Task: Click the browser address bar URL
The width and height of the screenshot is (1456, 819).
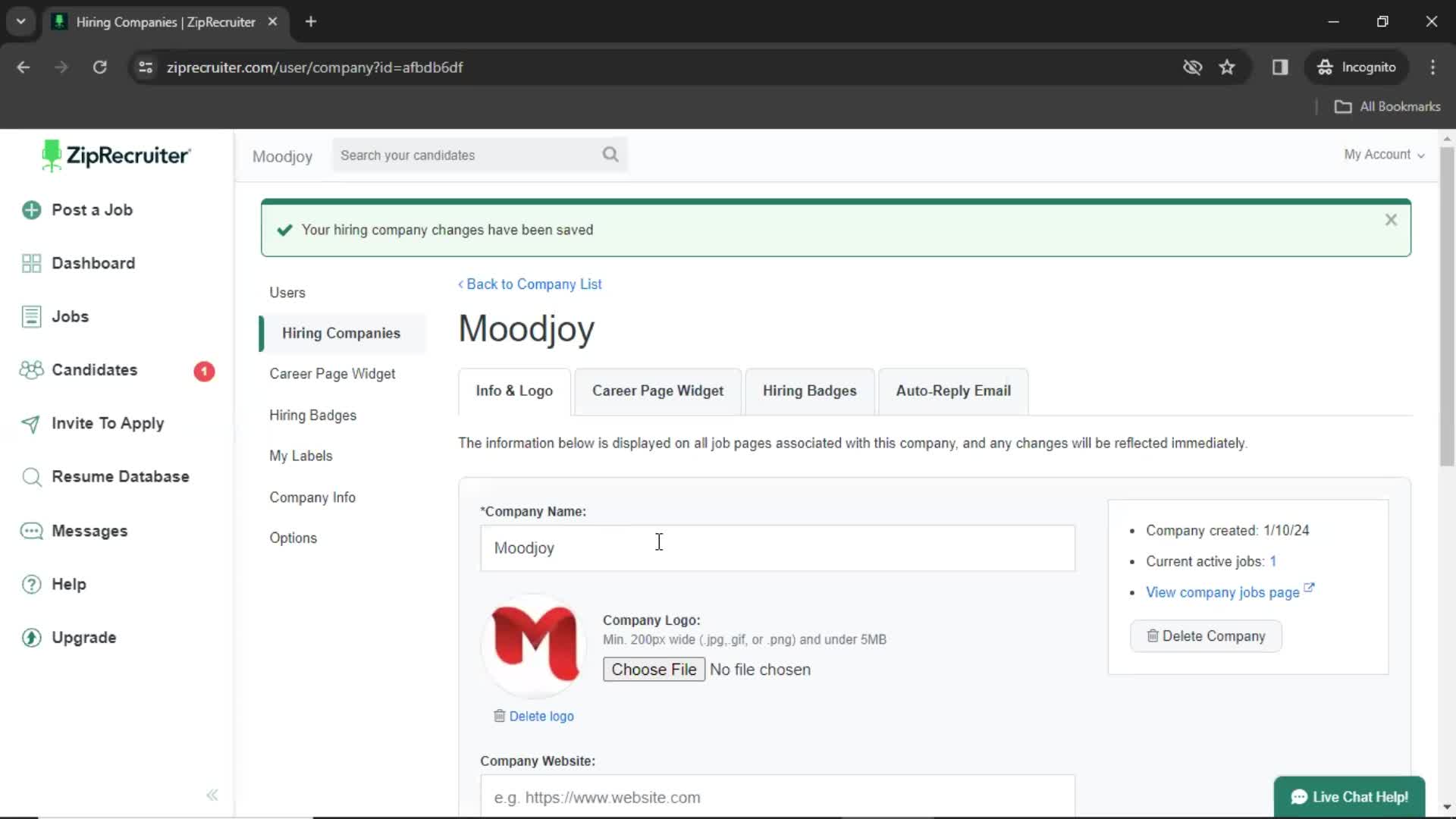Action: tap(315, 67)
